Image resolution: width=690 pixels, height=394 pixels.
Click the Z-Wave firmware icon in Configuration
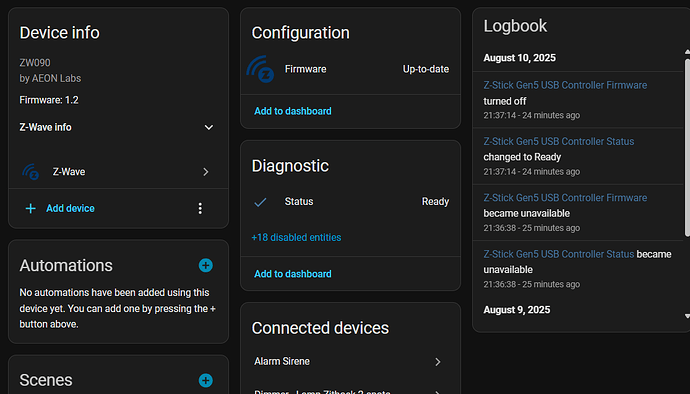pos(261,69)
